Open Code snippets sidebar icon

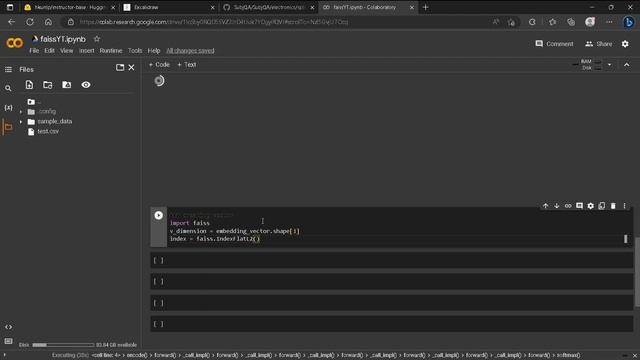click(8, 327)
